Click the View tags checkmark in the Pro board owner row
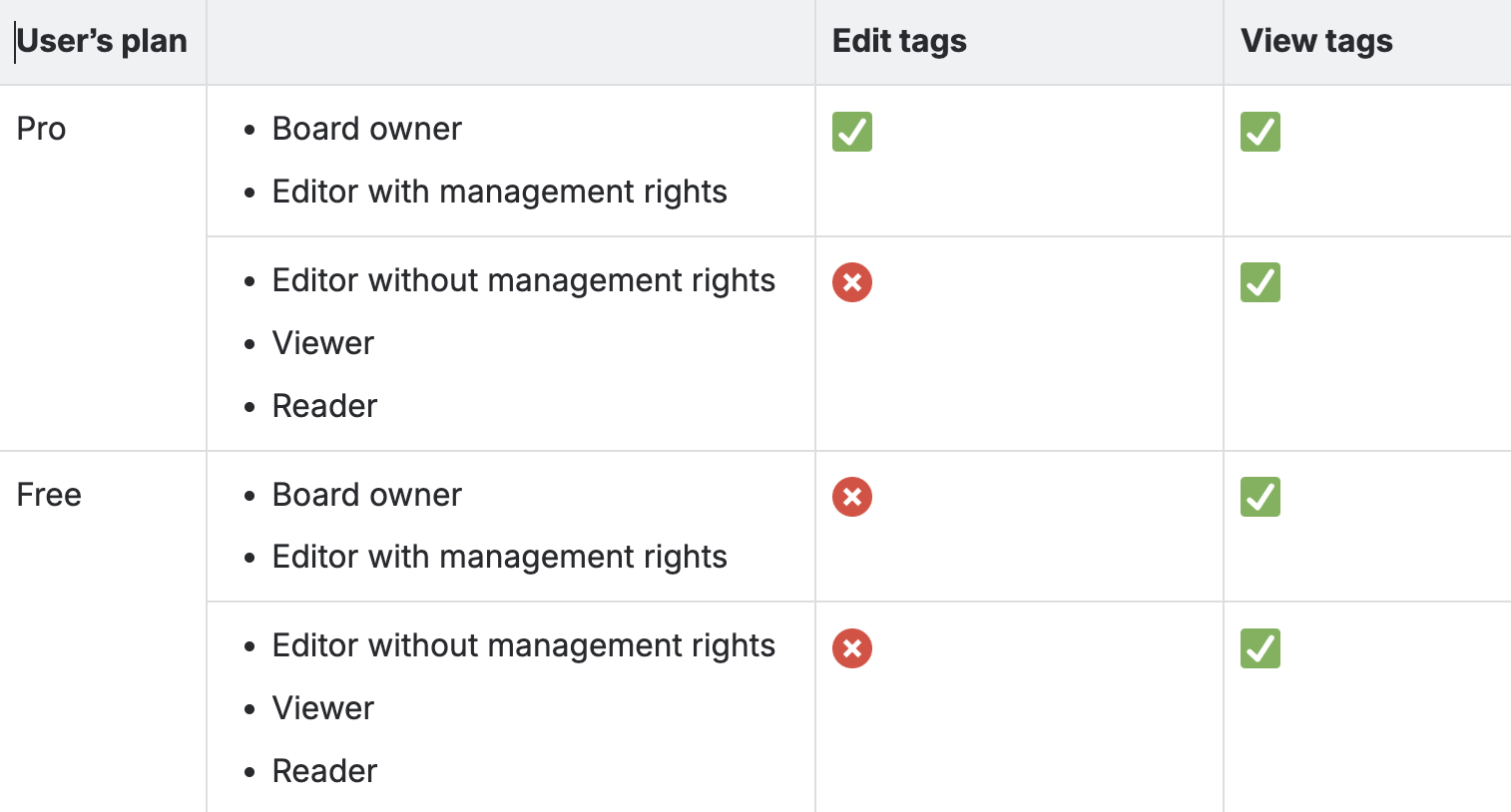This screenshot has width=1511, height=812. tap(1260, 132)
